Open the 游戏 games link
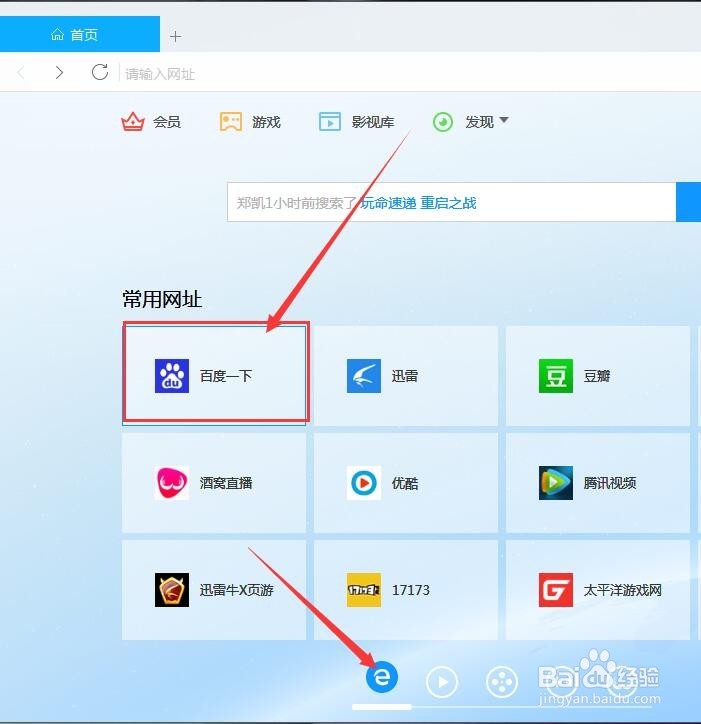The width and height of the screenshot is (701, 724). click(x=266, y=122)
